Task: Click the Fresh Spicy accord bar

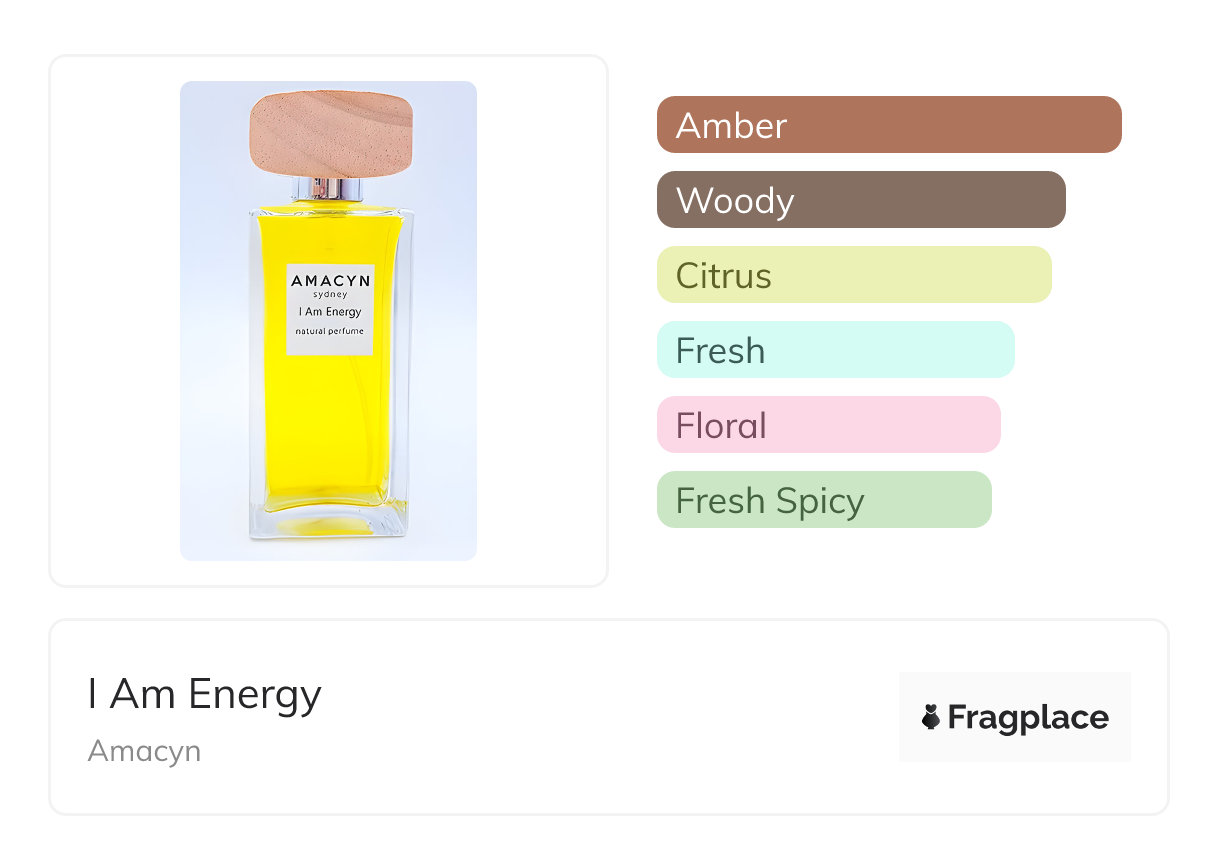Action: click(823, 500)
